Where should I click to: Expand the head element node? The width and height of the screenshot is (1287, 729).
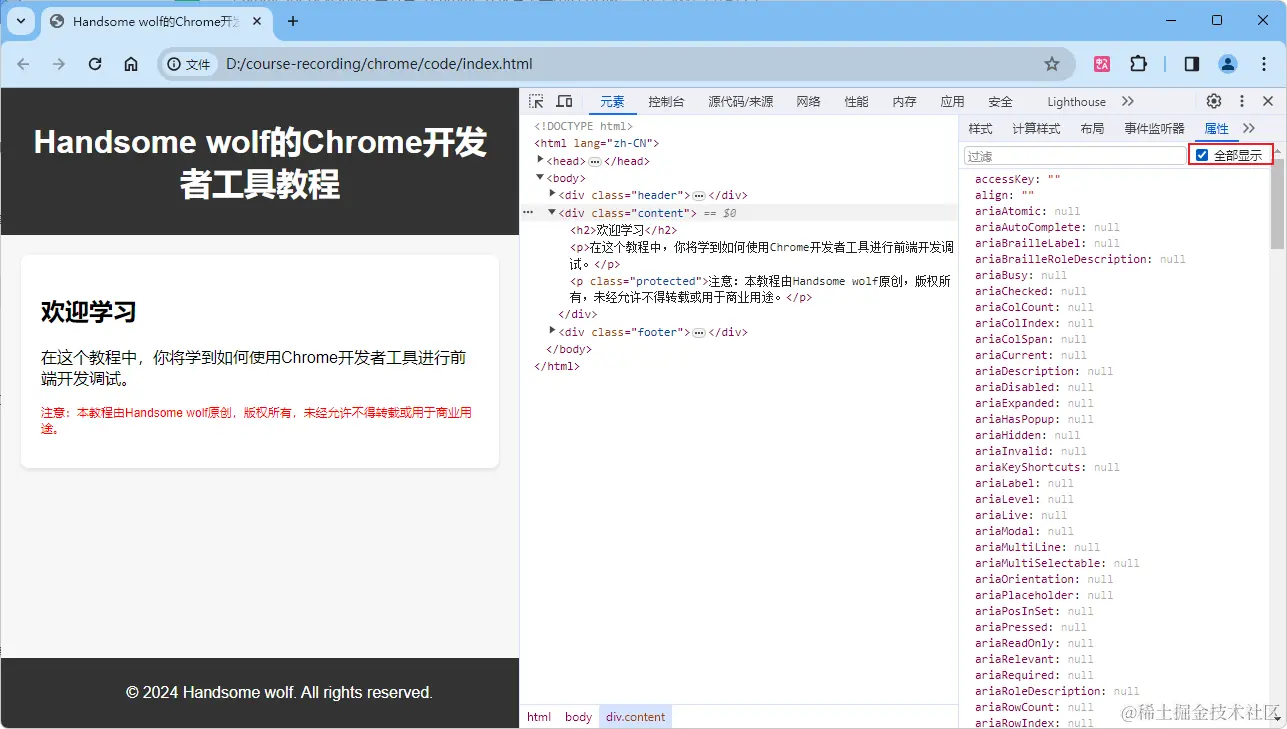[x=540, y=160]
